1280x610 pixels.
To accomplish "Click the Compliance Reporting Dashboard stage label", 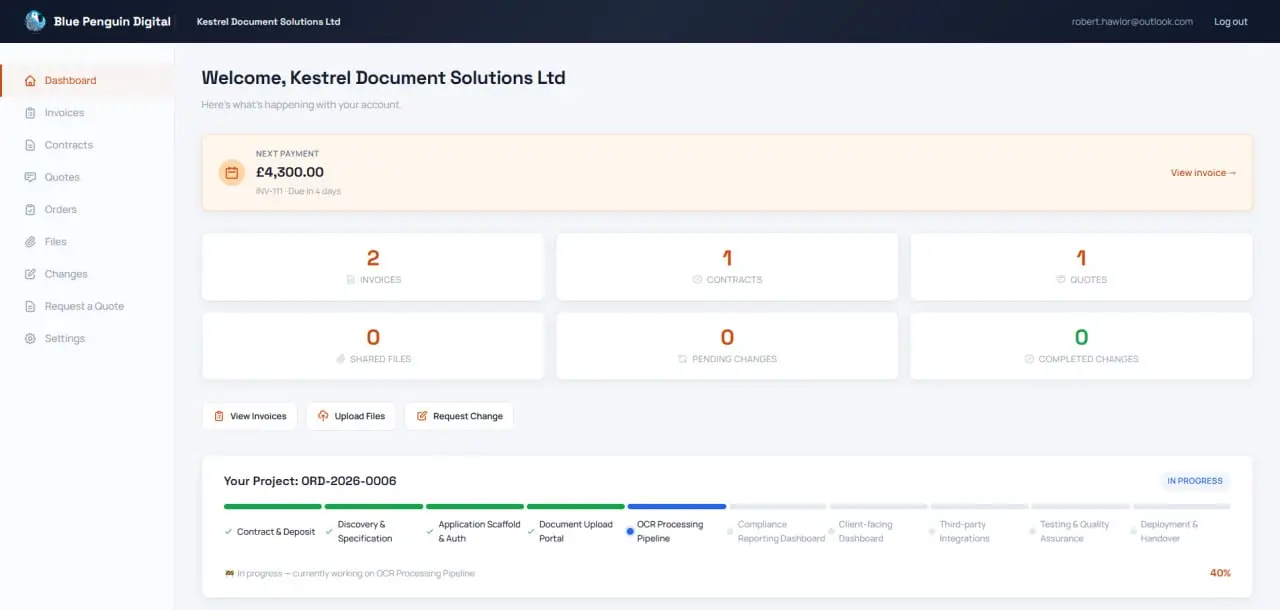I will click(x=781, y=532).
